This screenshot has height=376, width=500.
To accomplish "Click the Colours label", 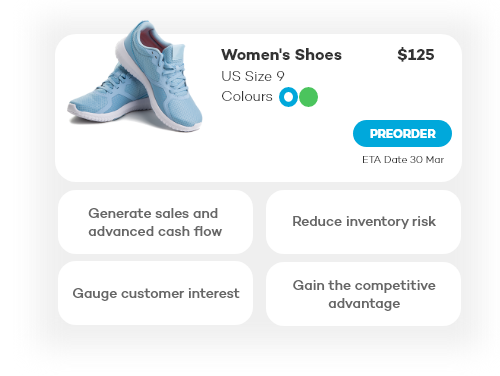I will click(247, 96).
